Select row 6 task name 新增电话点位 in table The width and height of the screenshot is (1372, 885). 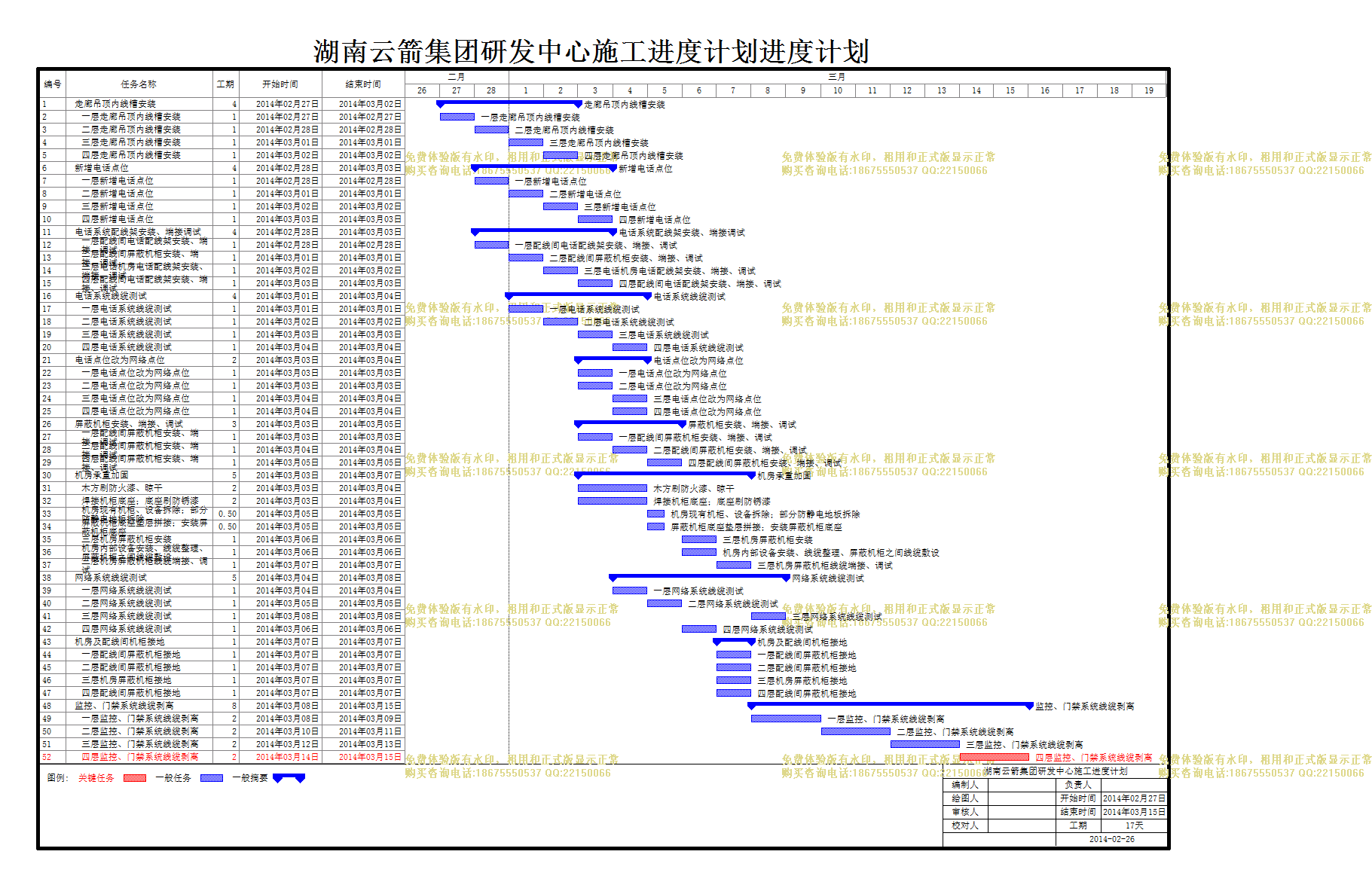[x=102, y=168]
